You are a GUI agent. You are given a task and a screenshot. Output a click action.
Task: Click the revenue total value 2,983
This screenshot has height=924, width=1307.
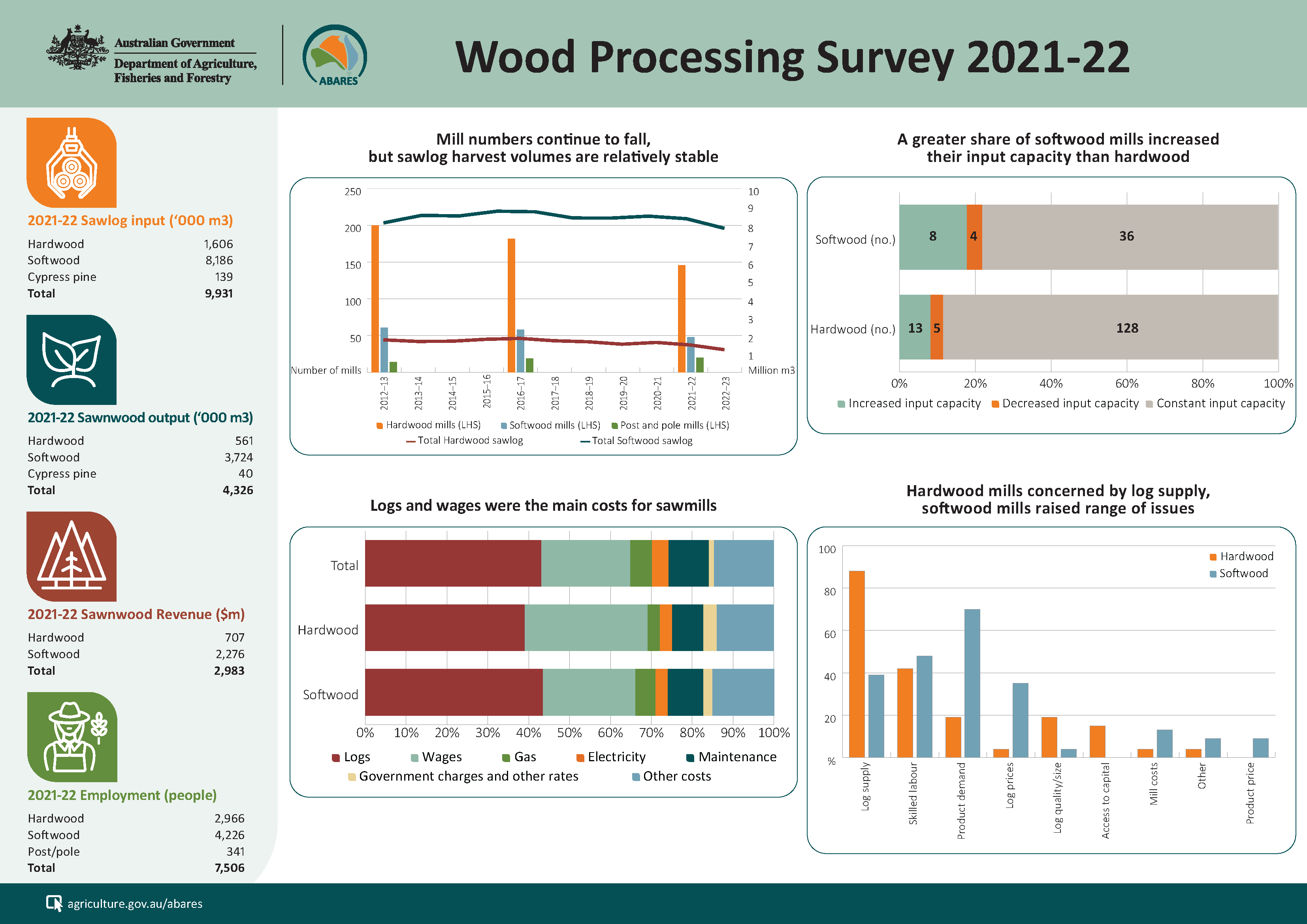(x=230, y=671)
